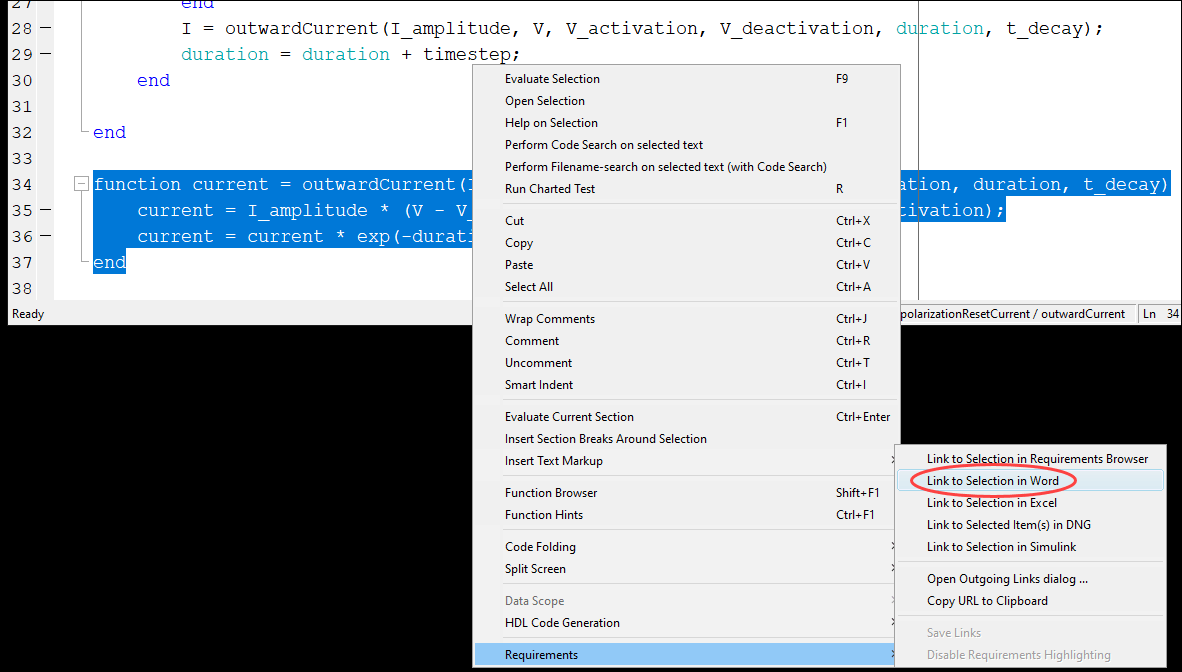
Task: Select Evaluate Selection from the context menu
Action: pos(552,78)
